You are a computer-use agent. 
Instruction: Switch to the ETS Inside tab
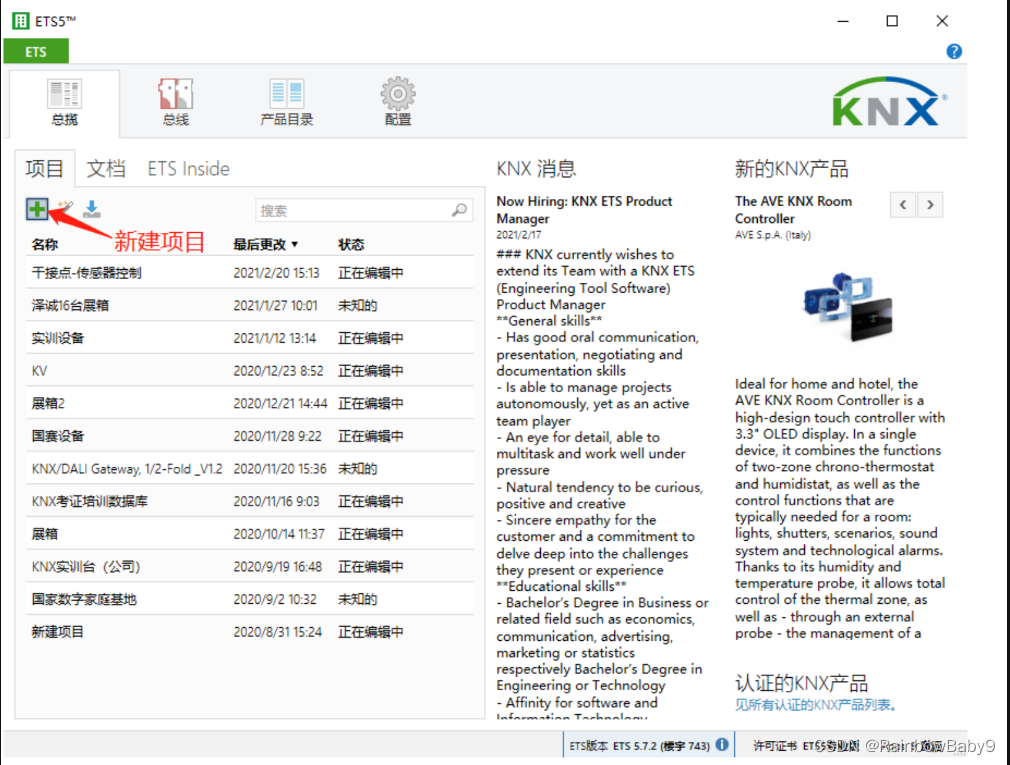(188, 168)
